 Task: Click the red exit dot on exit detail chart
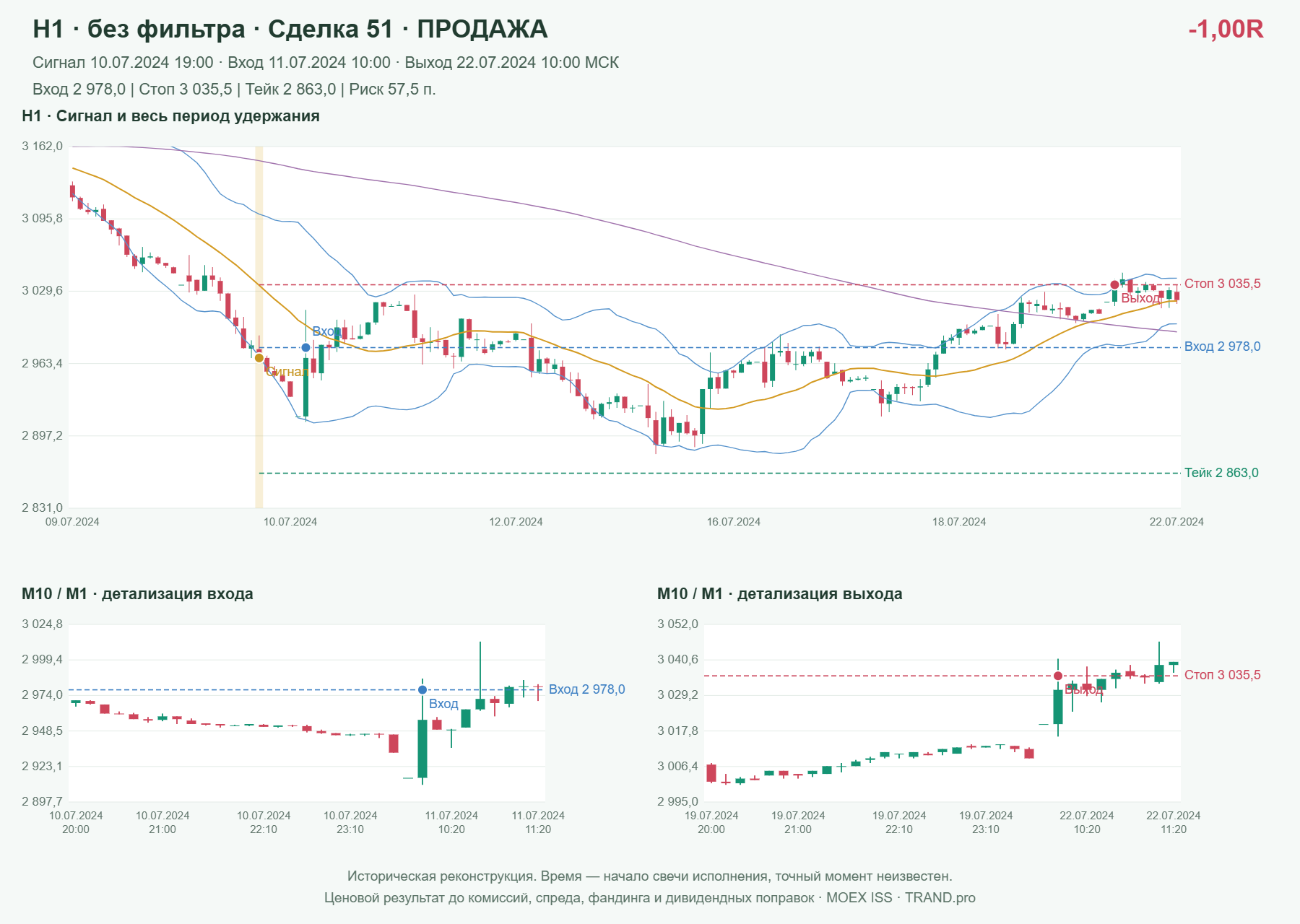[x=1058, y=676]
